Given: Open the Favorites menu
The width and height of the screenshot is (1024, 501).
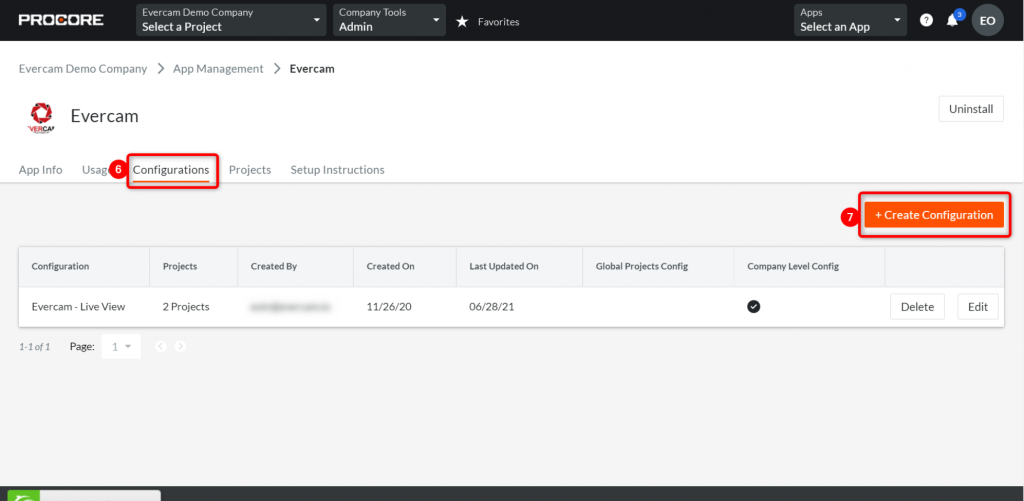Looking at the screenshot, I should [x=498, y=22].
